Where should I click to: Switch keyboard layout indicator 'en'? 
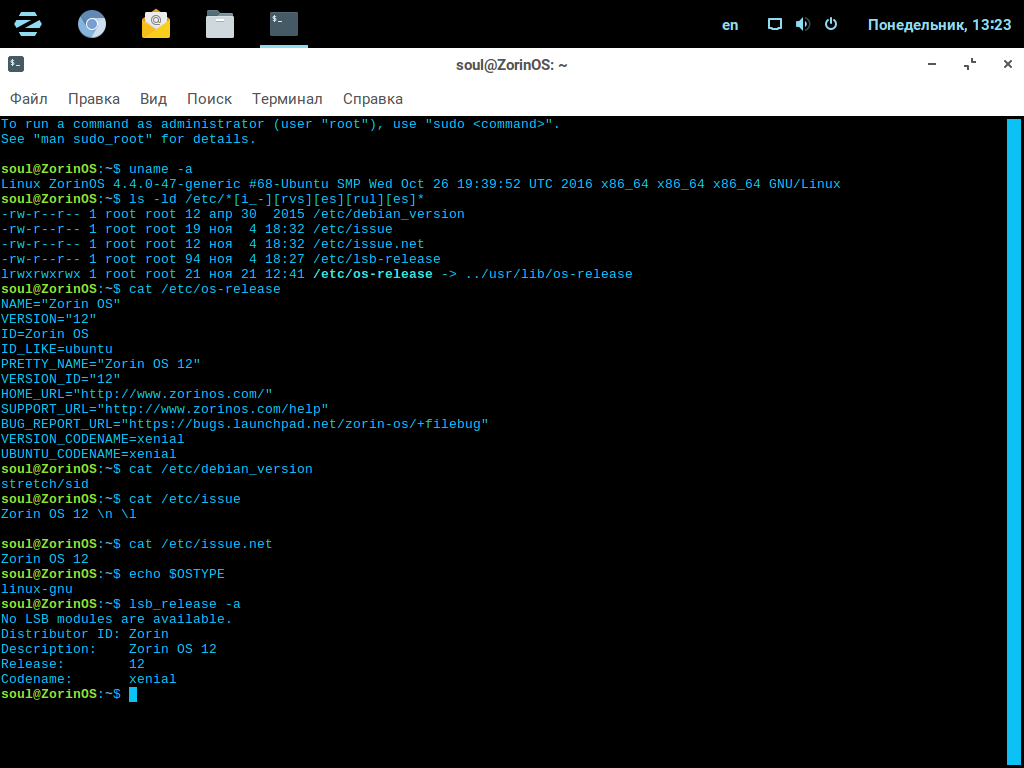[x=729, y=25]
